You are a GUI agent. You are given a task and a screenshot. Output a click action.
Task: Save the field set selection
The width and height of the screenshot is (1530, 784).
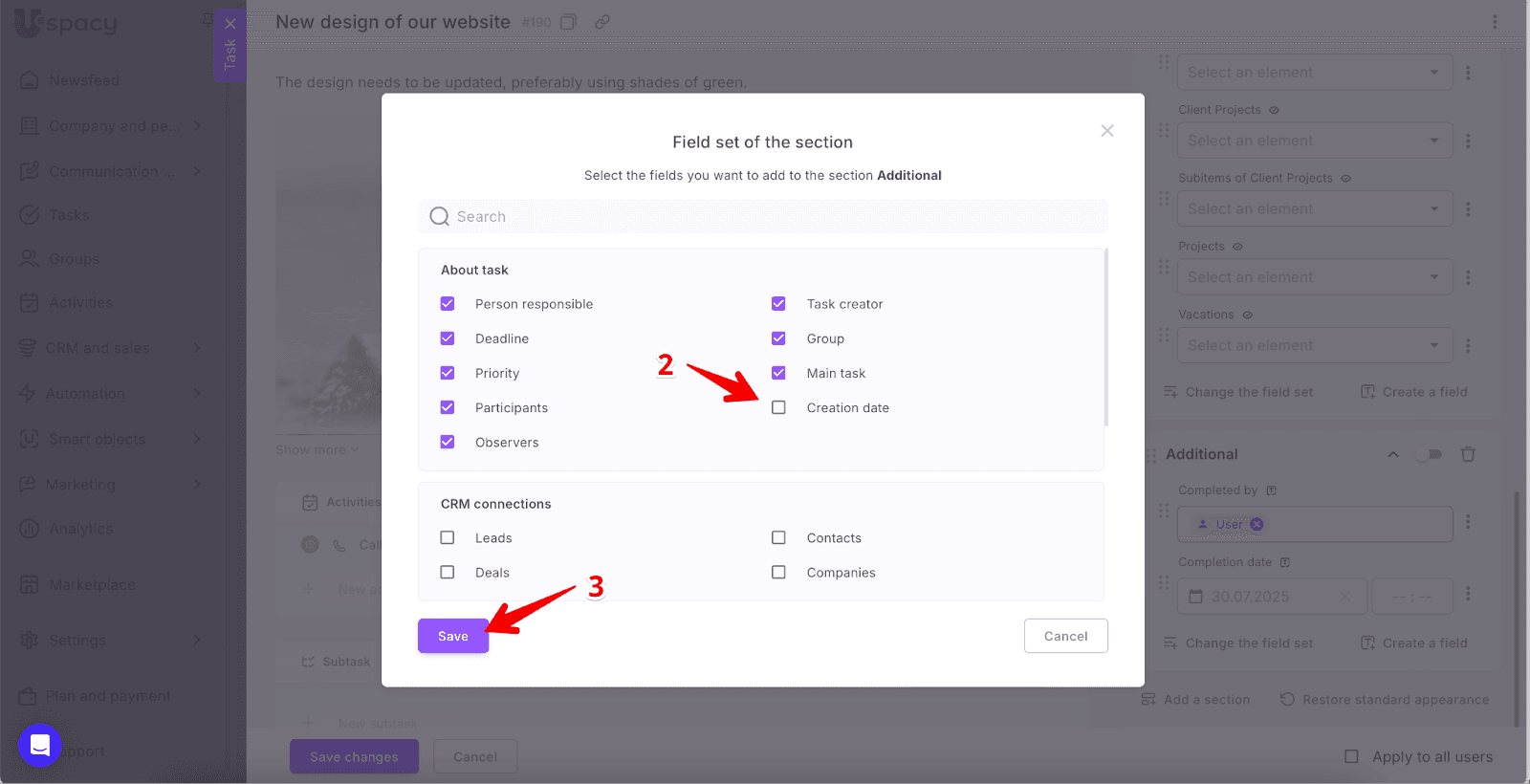point(453,636)
